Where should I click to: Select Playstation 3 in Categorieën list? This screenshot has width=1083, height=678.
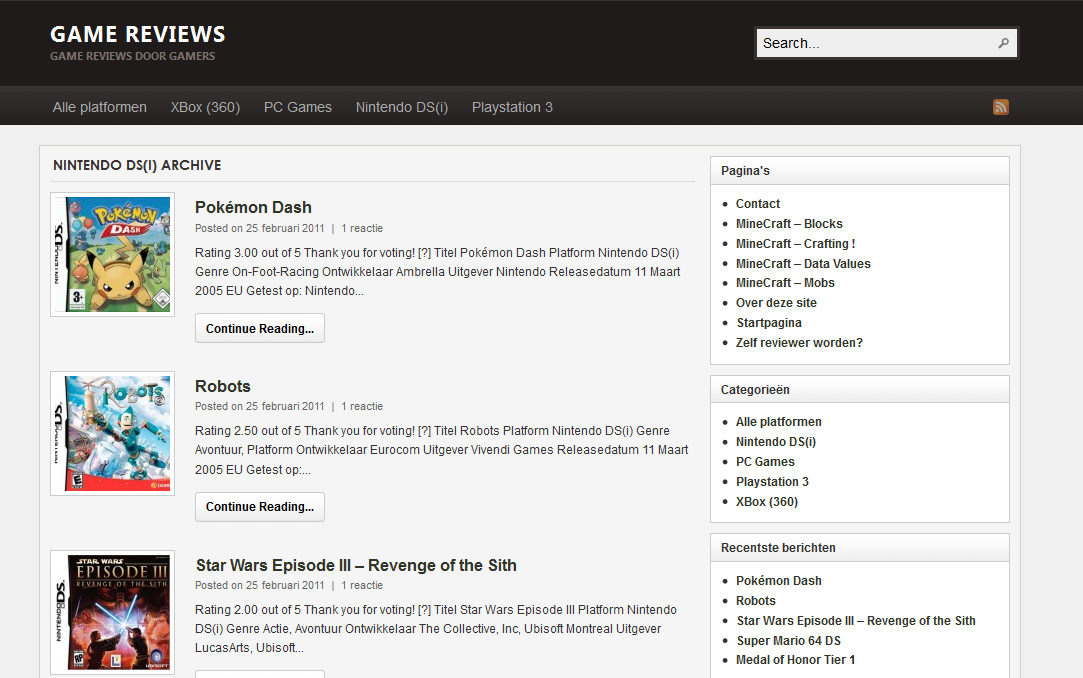pyautogui.click(x=772, y=482)
